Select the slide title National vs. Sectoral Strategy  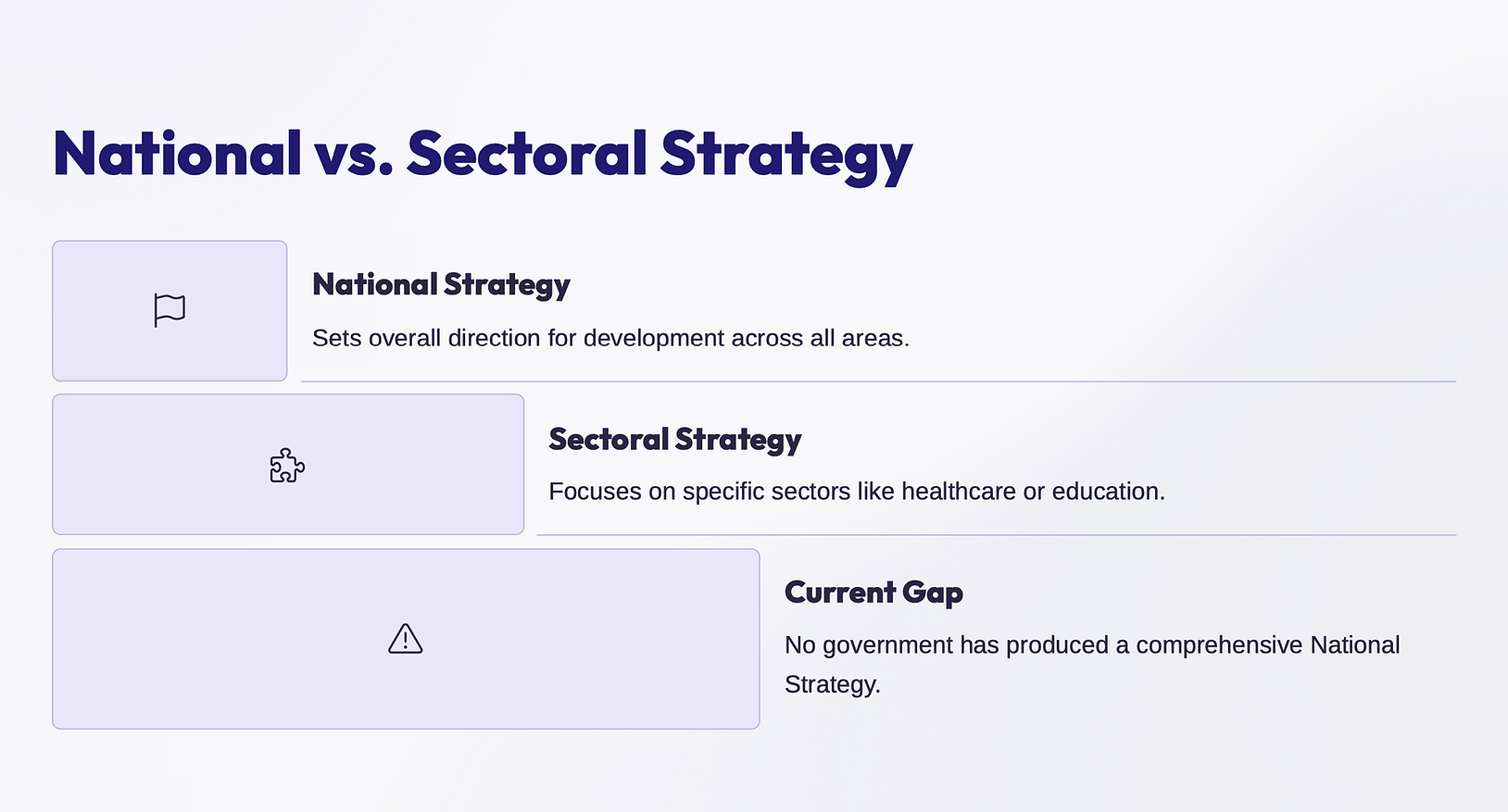click(483, 156)
